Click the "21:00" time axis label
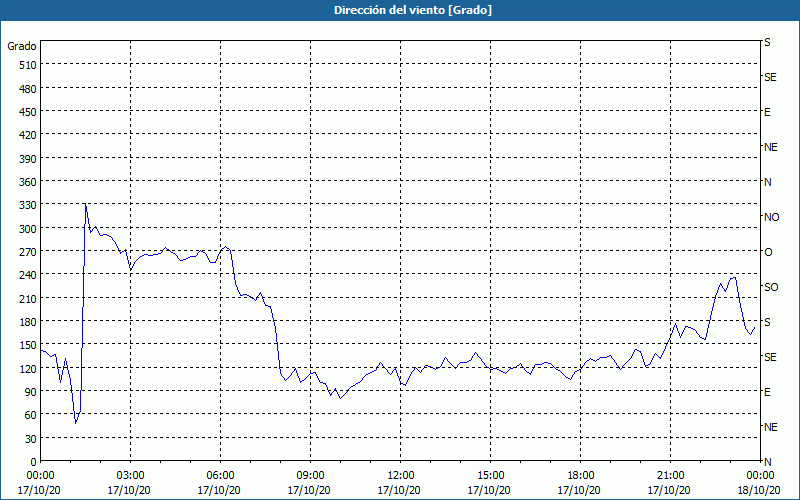Image resolution: width=800 pixels, height=500 pixels. point(670,476)
